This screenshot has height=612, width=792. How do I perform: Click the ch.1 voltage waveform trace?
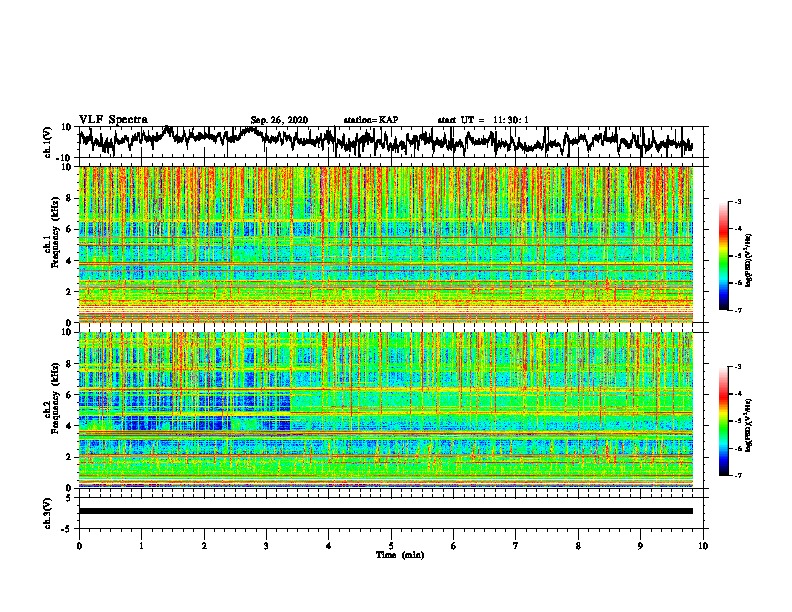[385, 141]
